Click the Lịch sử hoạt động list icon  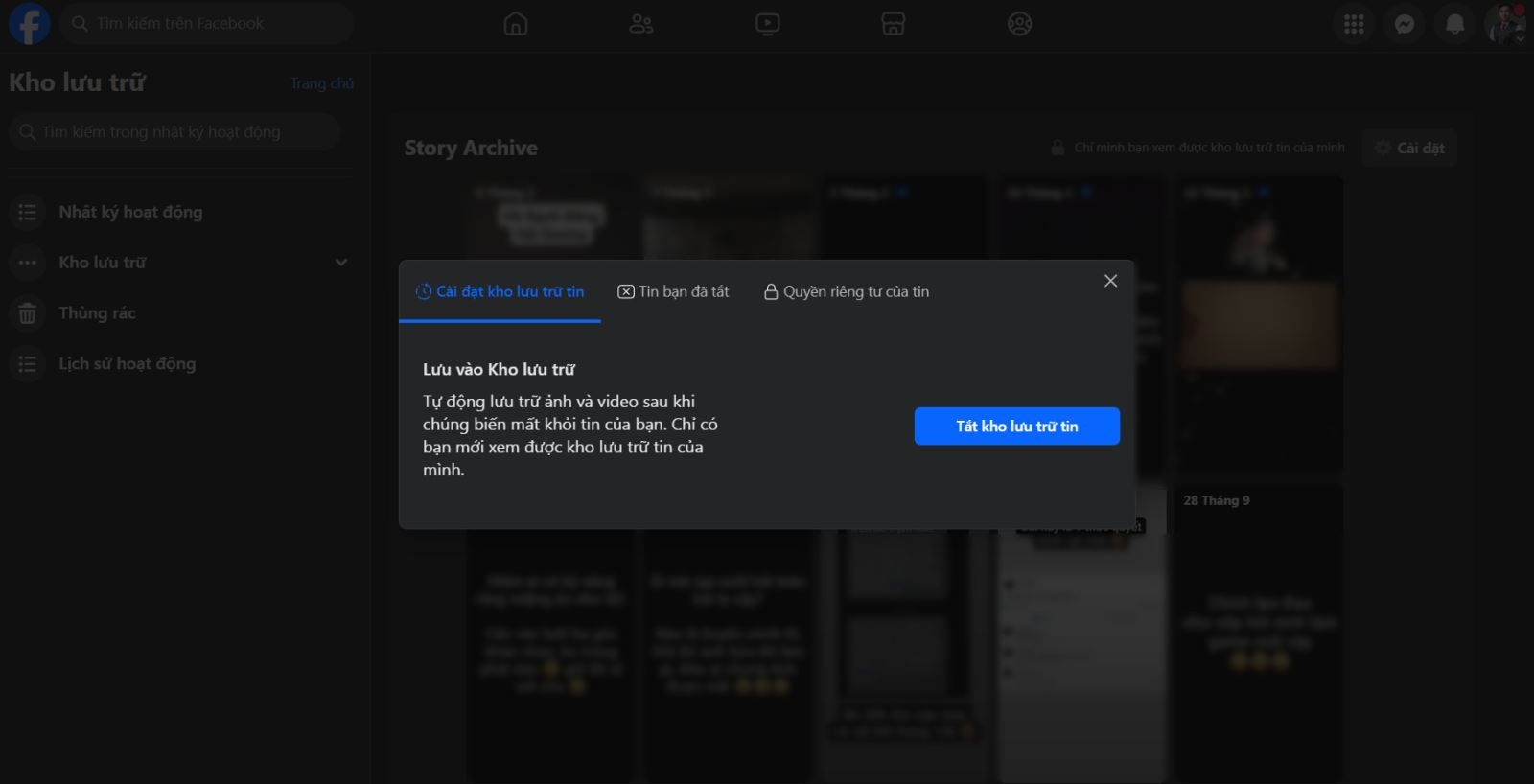pos(28,364)
